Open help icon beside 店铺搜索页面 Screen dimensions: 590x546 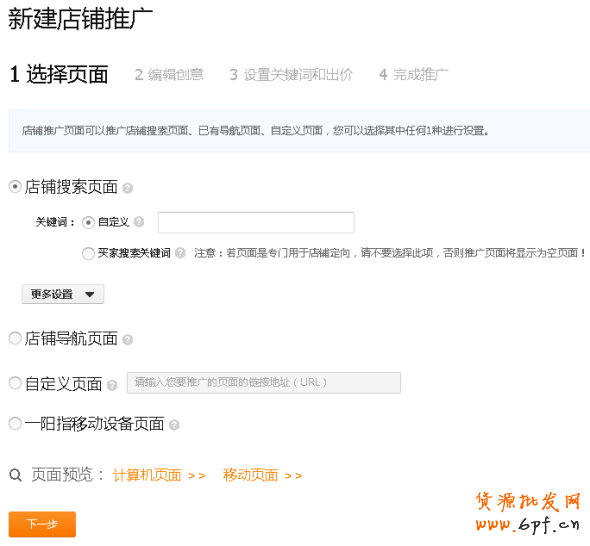click(x=128, y=188)
